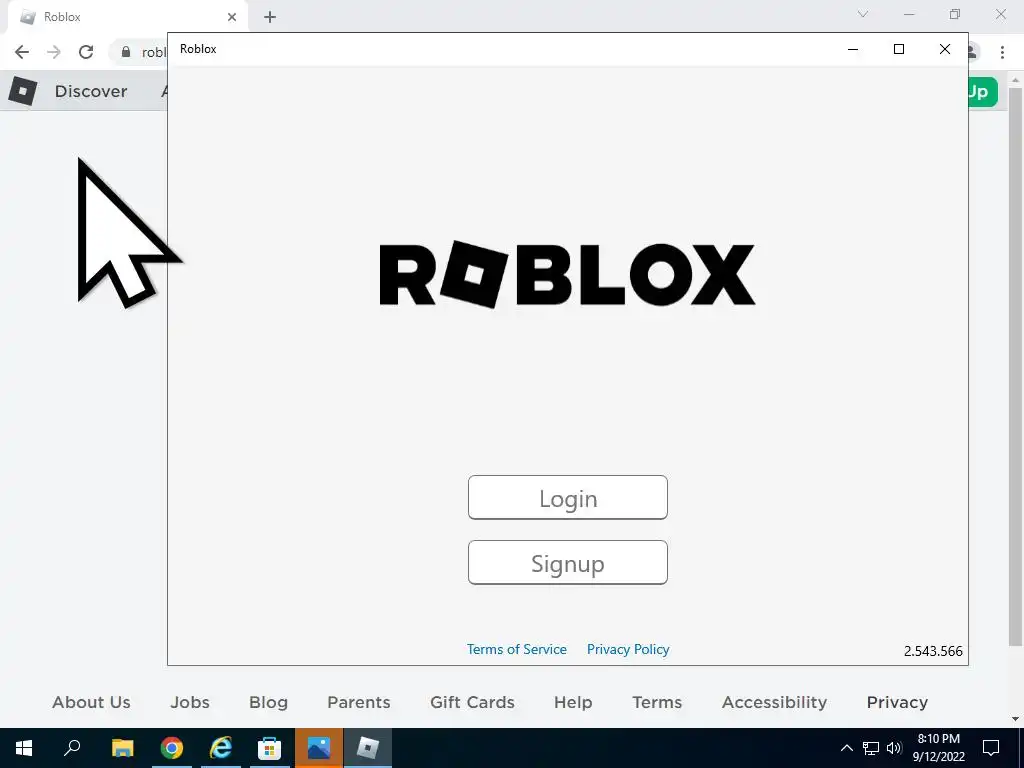The width and height of the screenshot is (1024, 768).
Task: Open Discover in the Roblox website navbar
Action: [x=91, y=91]
